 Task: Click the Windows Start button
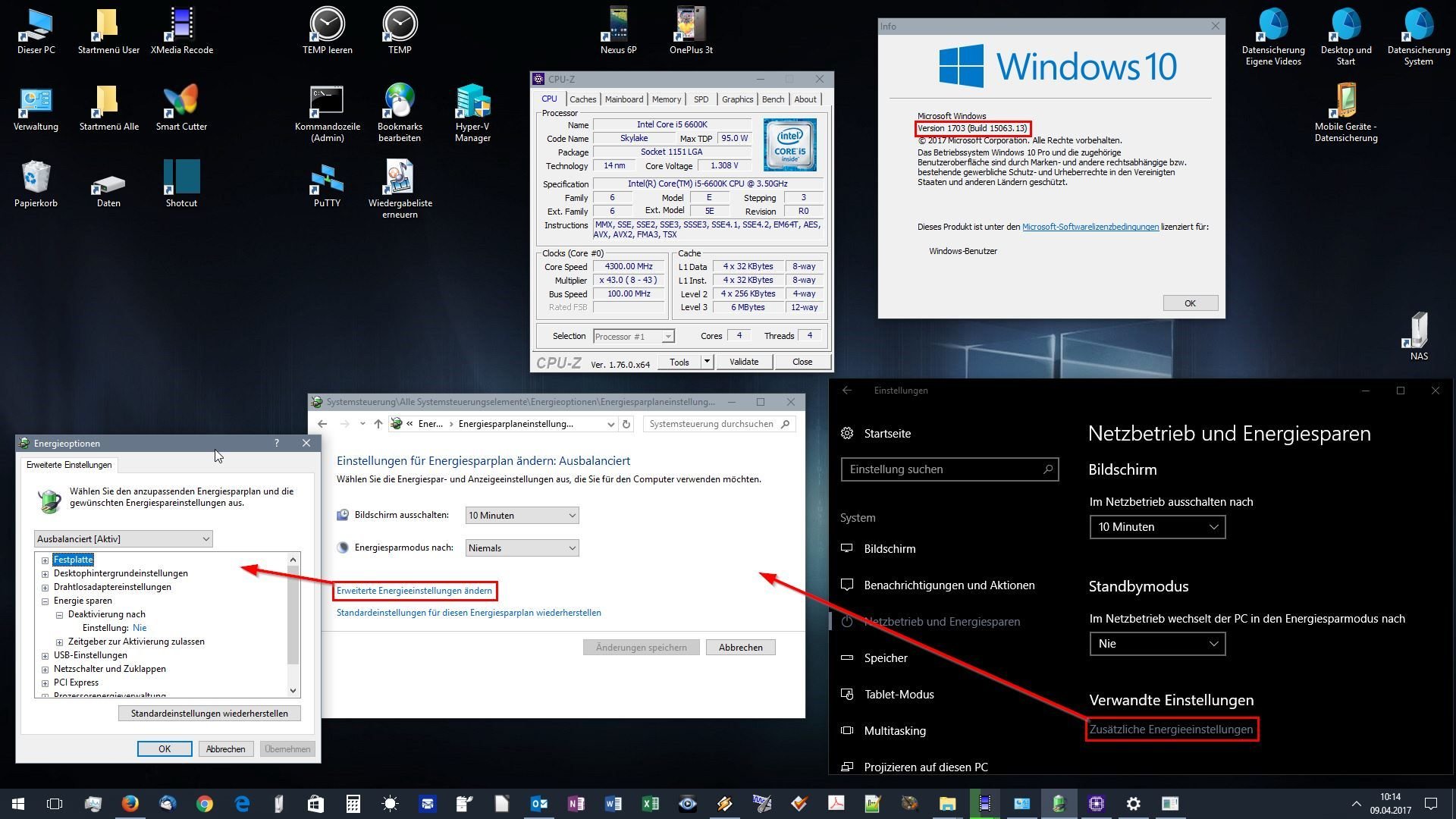[x=18, y=804]
